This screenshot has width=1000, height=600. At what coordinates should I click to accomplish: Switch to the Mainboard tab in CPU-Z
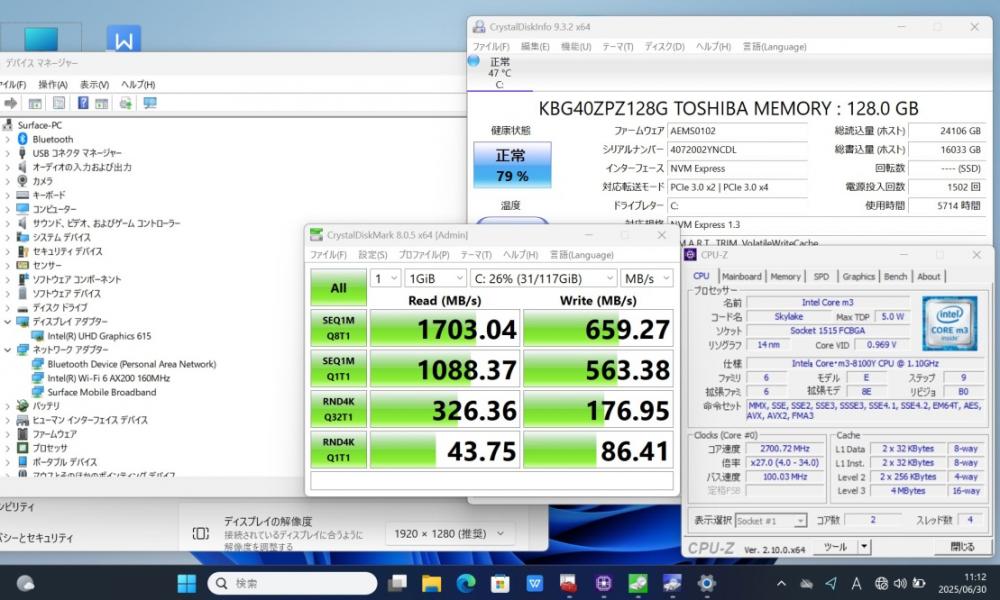point(741,276)
